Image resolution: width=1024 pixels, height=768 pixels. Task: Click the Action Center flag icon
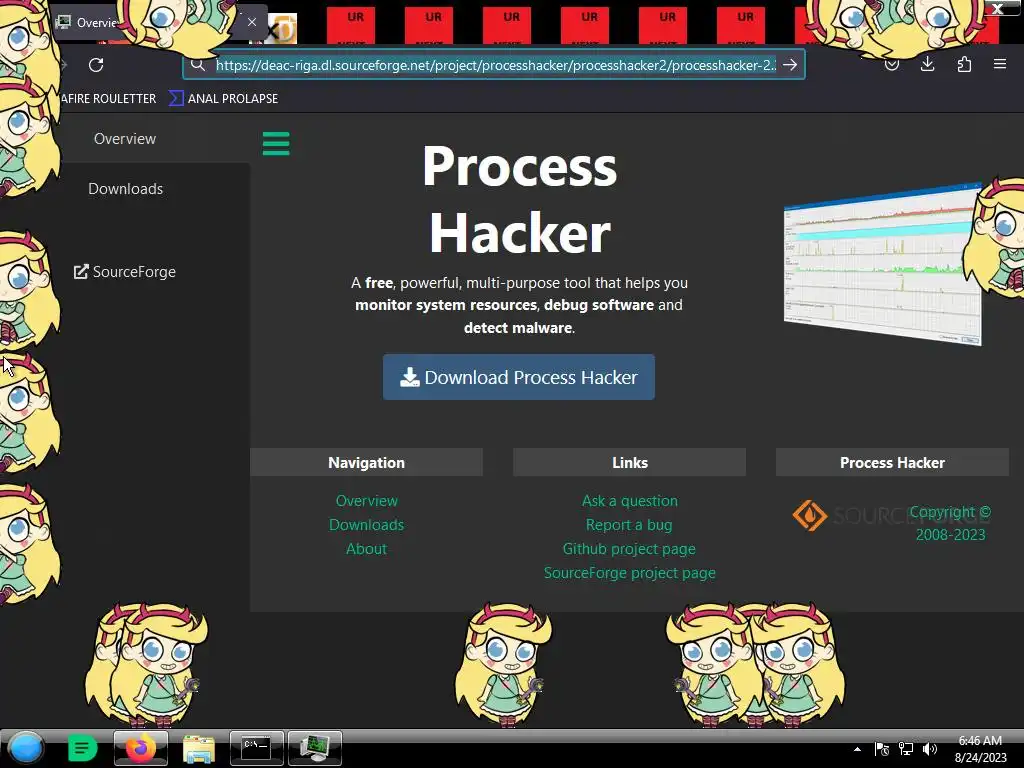coord(882,749)
